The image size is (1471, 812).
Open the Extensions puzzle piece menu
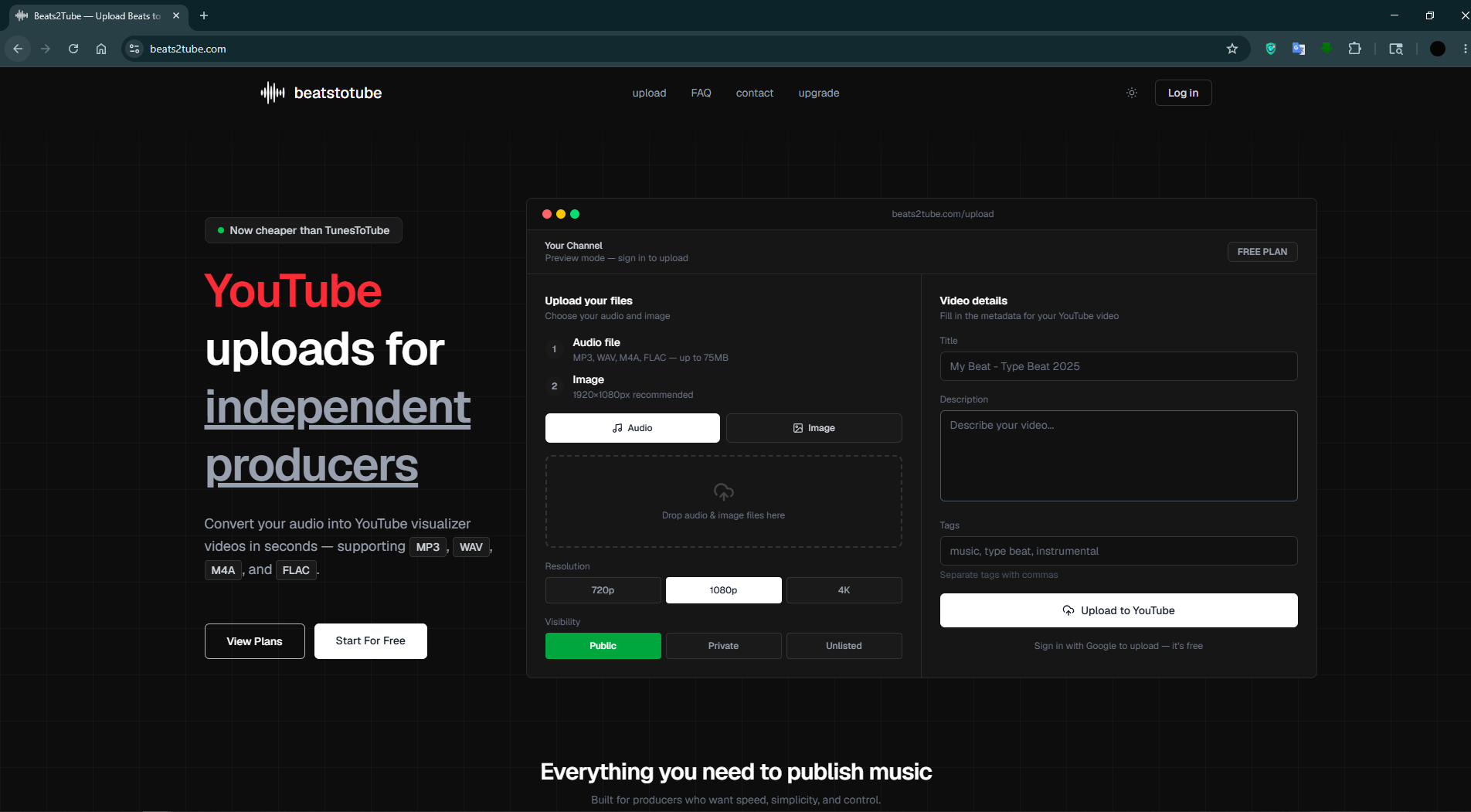point(1354,49)
